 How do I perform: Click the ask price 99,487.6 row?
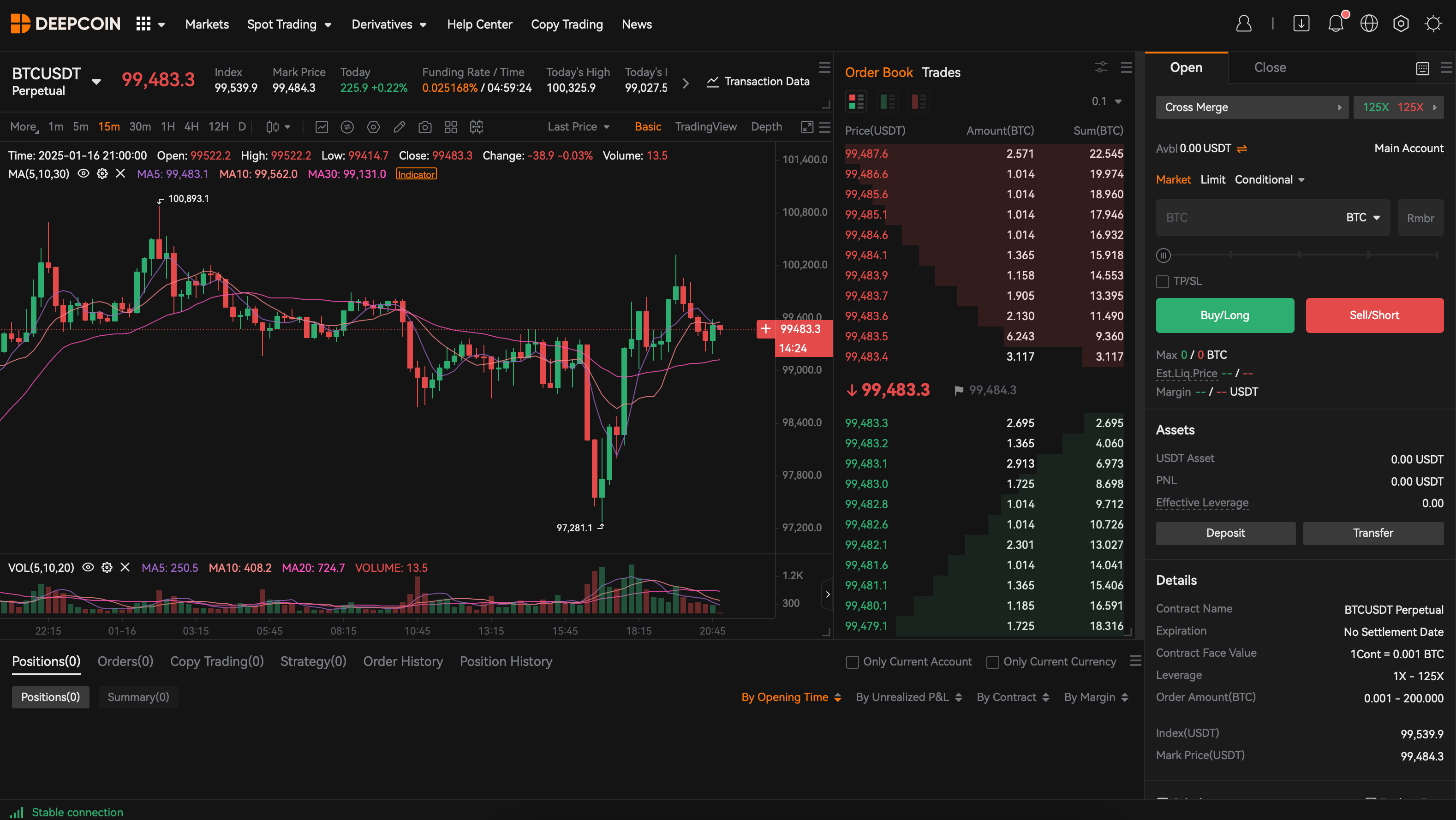(x=984, y=154)
